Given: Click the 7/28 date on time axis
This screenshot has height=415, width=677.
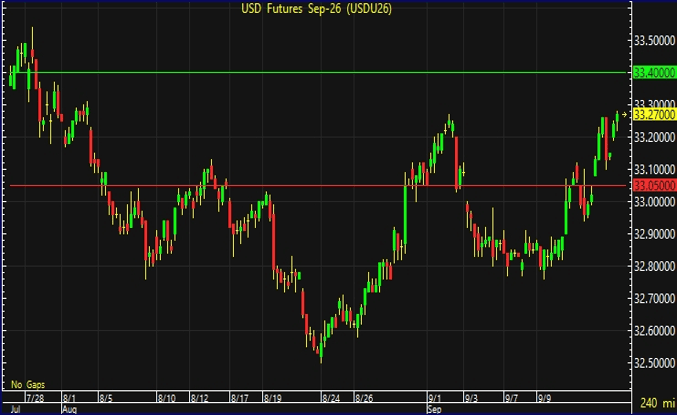Looking at the screenshot, I should (x=35, y=398).
